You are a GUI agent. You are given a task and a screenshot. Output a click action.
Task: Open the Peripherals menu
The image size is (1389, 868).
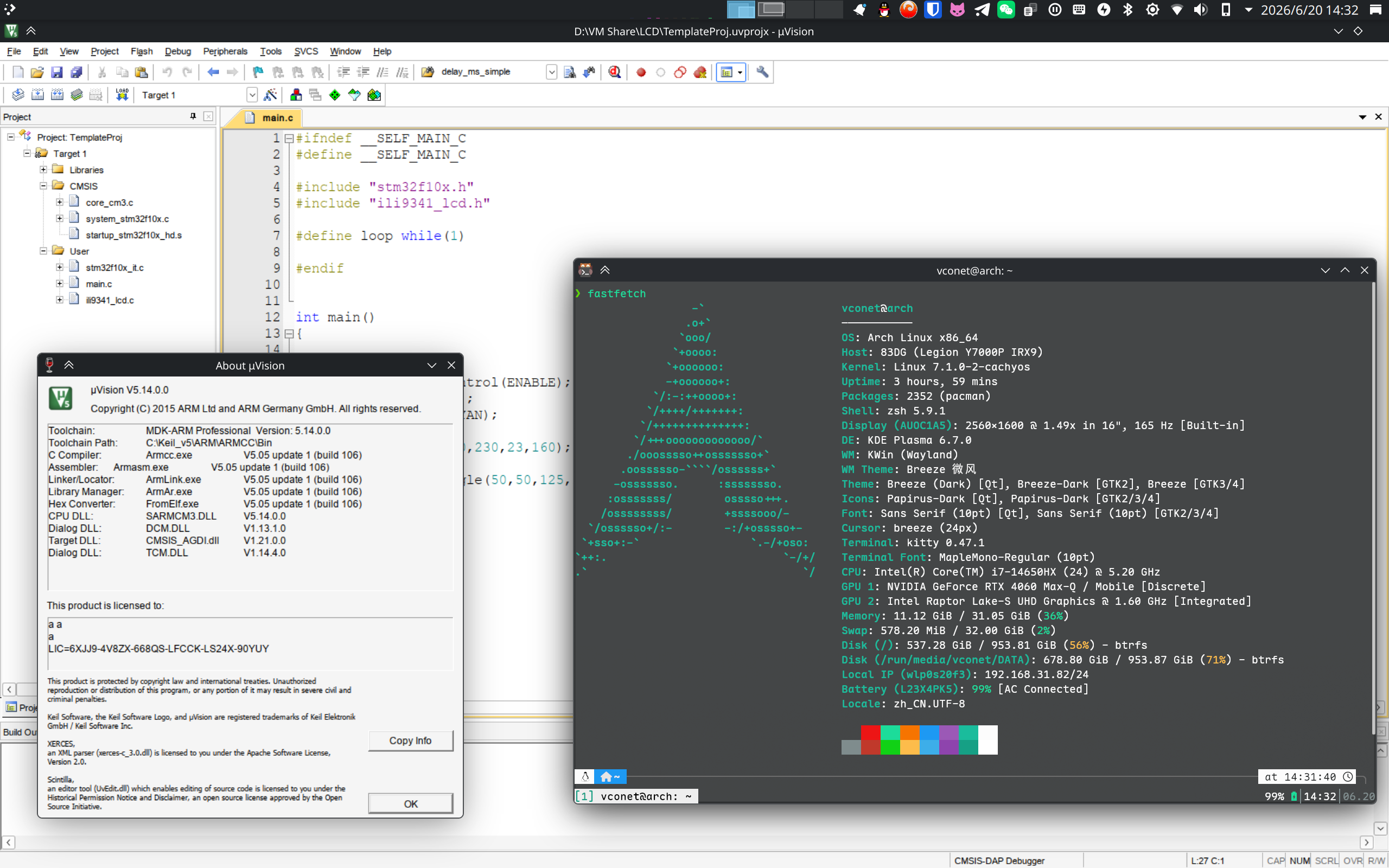click(225, 51)
